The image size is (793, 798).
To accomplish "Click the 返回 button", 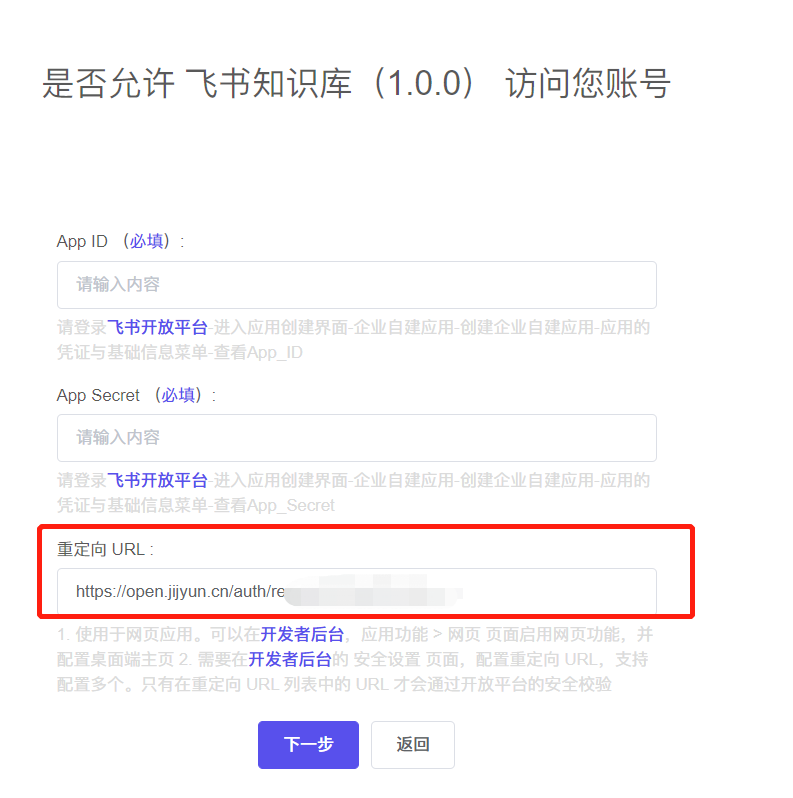I will (412, 745).
